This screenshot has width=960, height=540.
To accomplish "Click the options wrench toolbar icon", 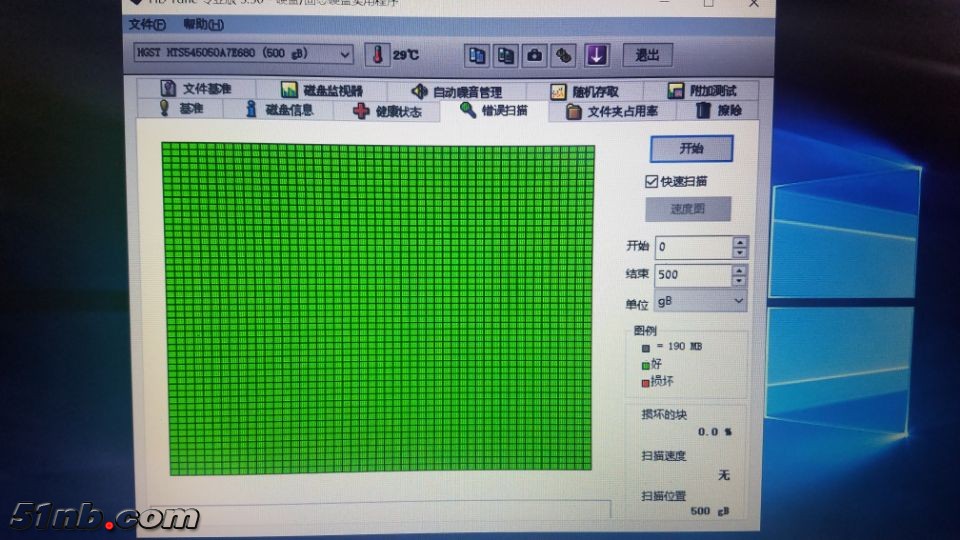I will (x=565, y=55).
